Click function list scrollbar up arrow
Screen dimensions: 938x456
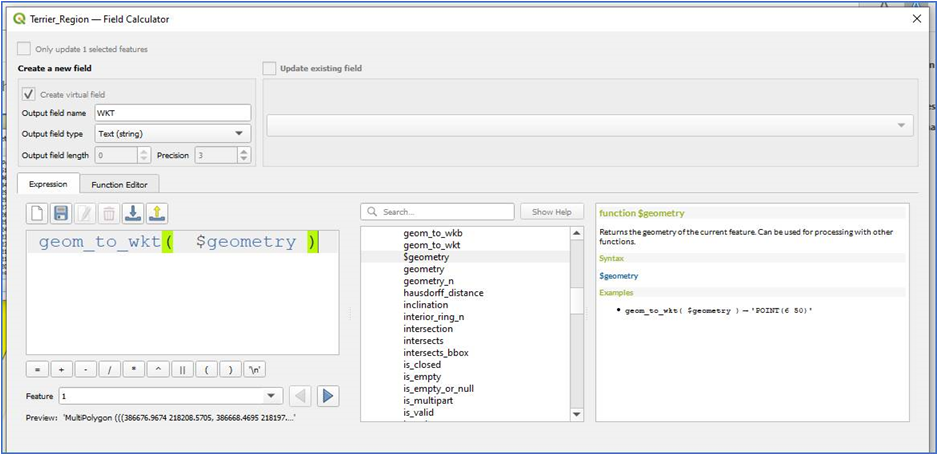pyautogui.click(x=577, y=233)
